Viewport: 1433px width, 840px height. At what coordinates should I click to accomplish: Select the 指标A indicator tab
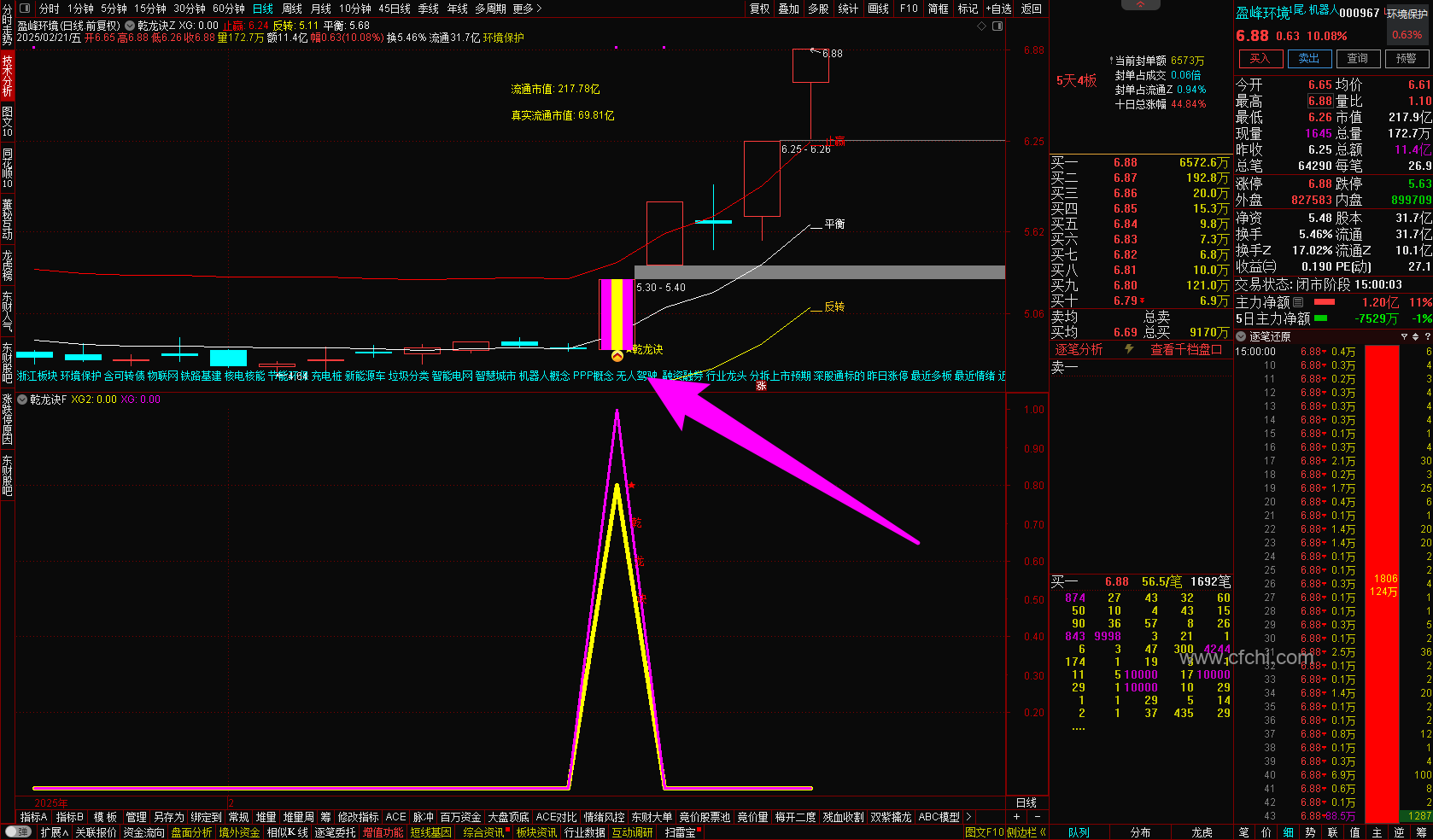[x=33, y=817]
